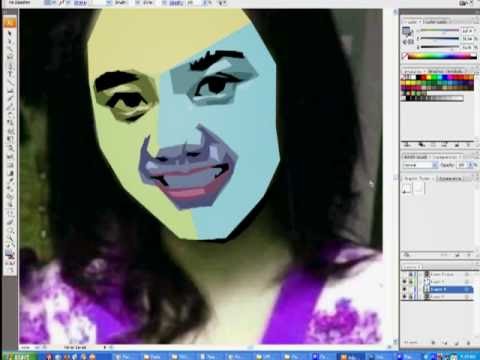Viewport: 480px width, 360px height.
Task: Click the first color value field
Action: click(467, 31)
